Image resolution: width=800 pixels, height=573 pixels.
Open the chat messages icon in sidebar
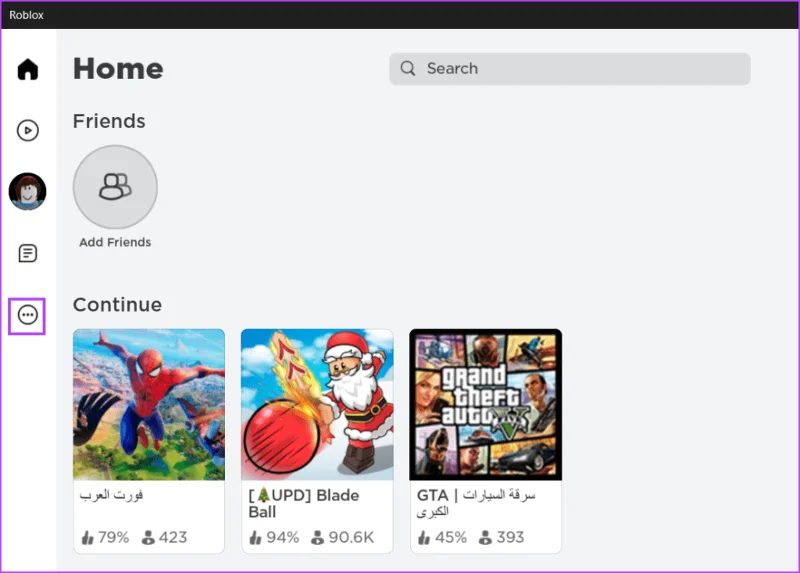[x=28, y=253]
